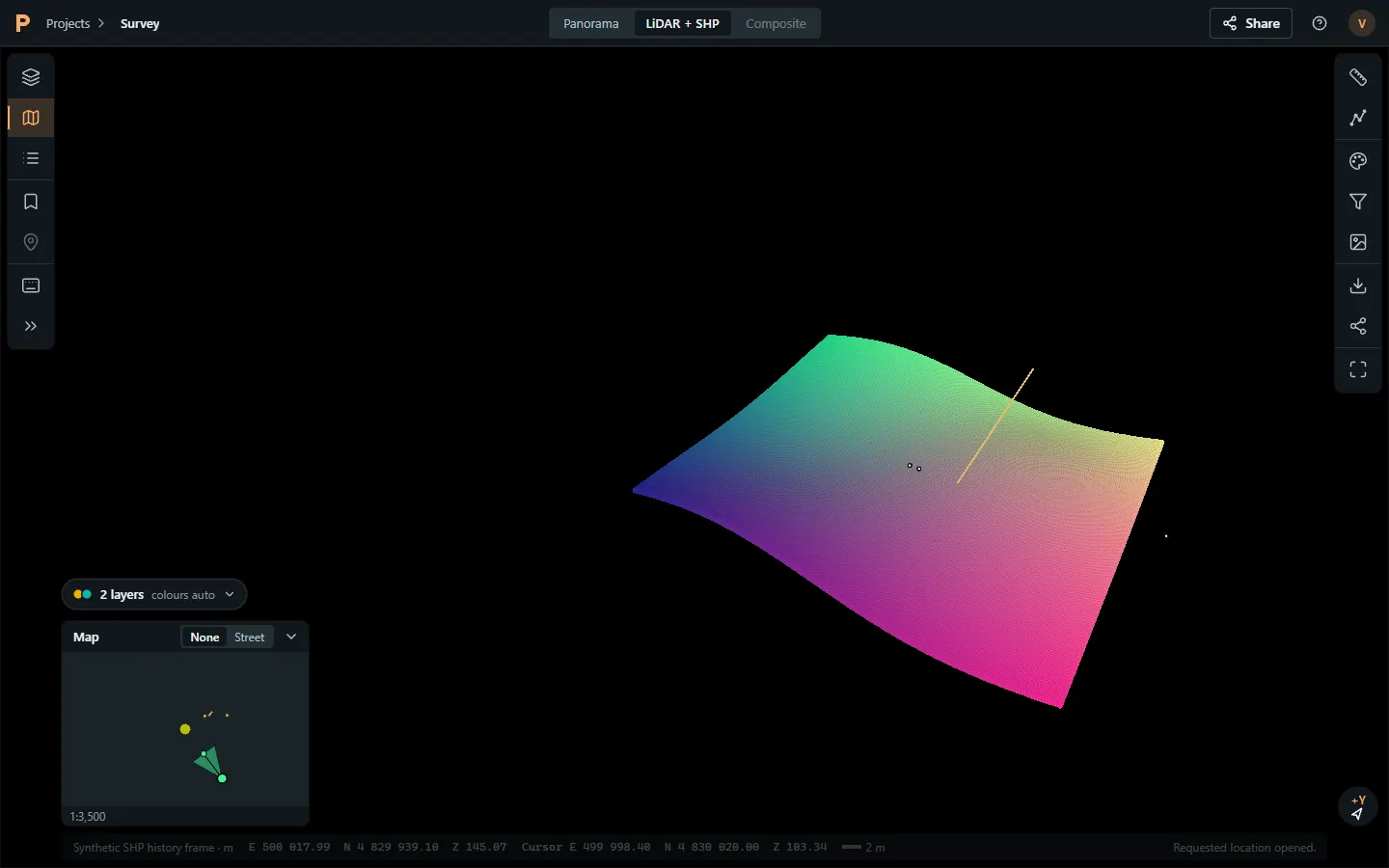Image resolution: width=1389 pixels, height=868 pixels.
Task: Open the keyboard shortcuts panel icon
Action: click(x=31, y=285)
